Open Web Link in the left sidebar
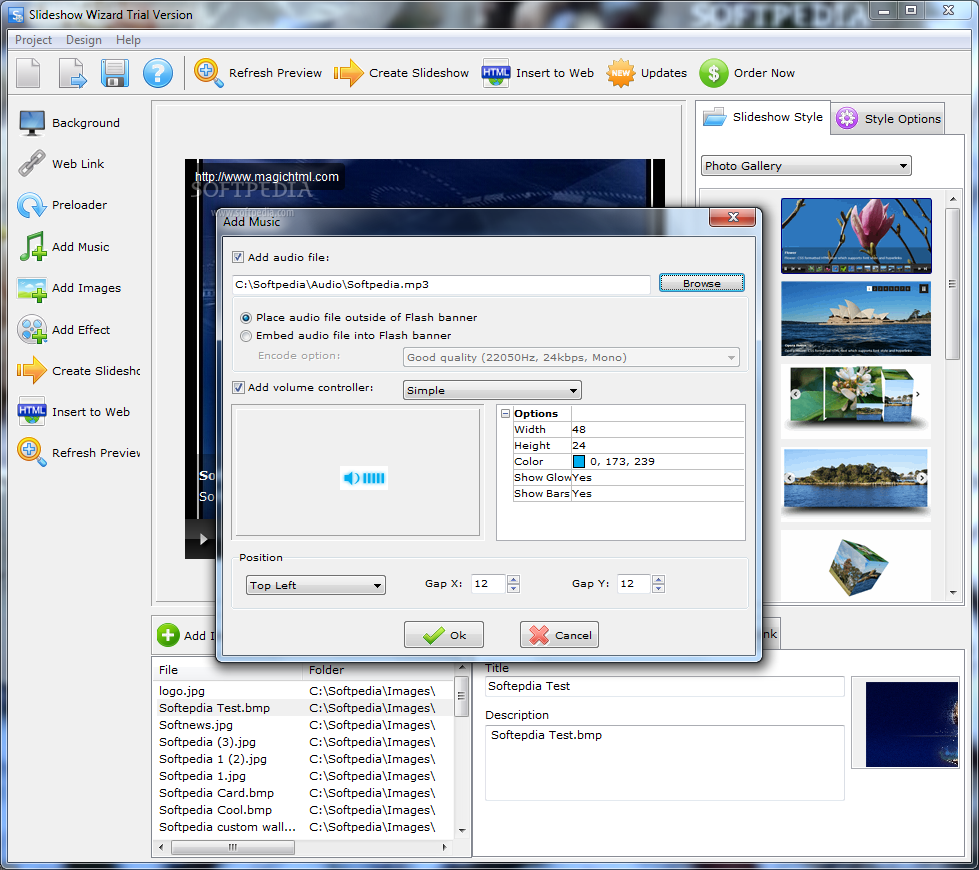 [x=62, y=164]
